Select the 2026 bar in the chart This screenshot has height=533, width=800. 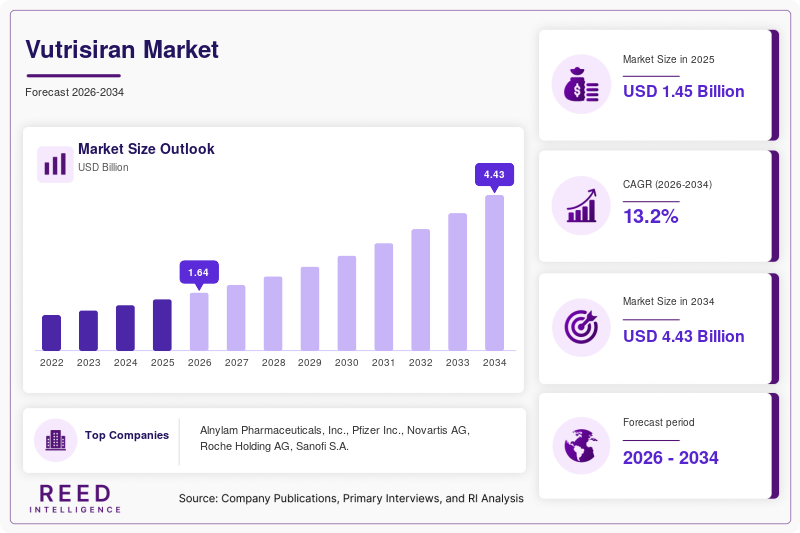click(x=199, y=322)
